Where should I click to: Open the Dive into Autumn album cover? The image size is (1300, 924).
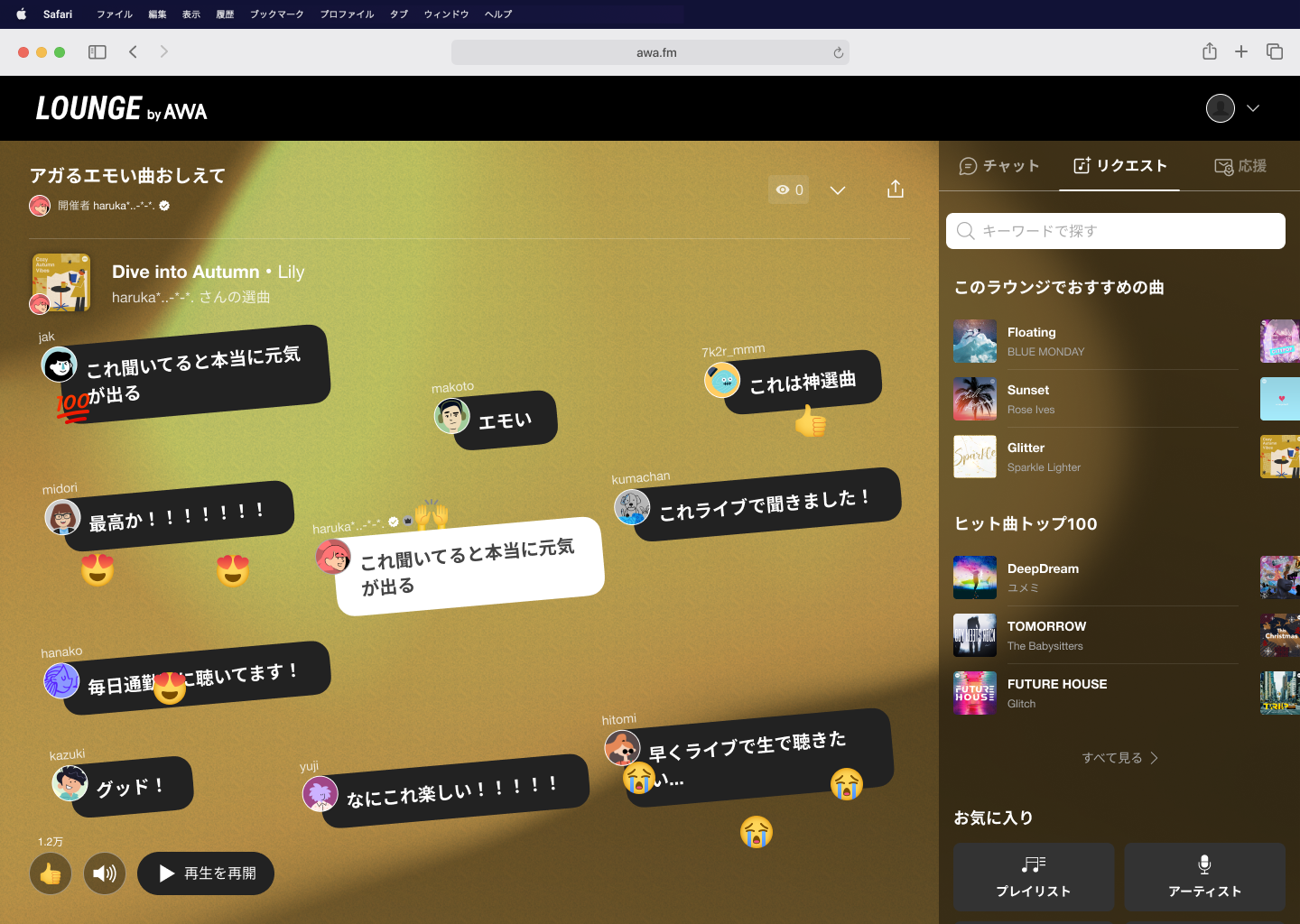click(61, 282)
